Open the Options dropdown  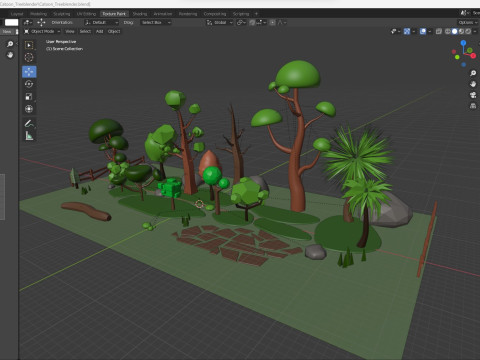tap(468, 22)
